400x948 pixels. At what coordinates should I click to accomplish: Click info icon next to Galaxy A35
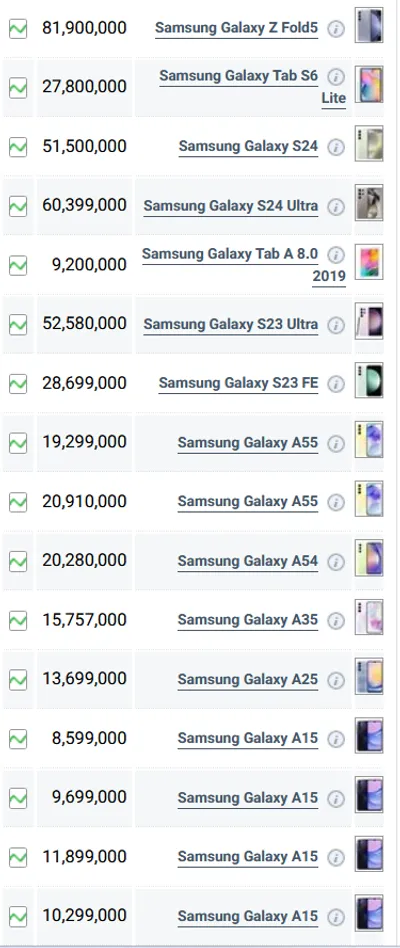(x=336, y=621)
